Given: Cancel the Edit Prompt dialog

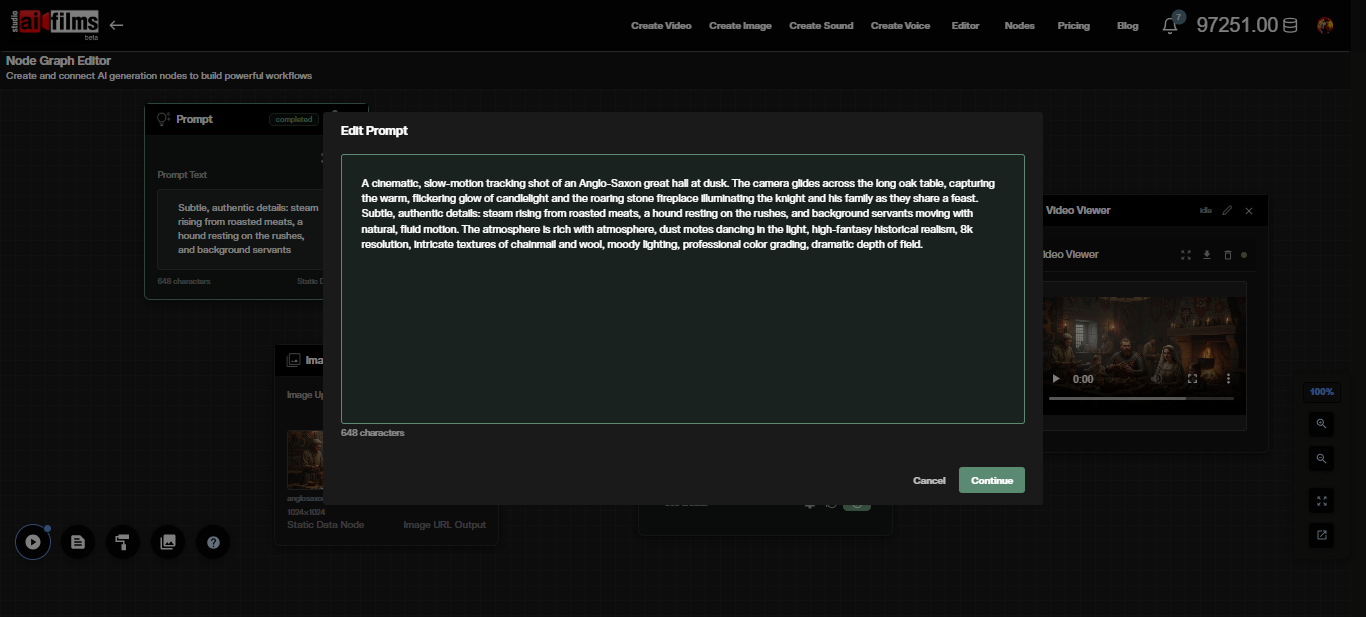Looking at the screenshot, I should [929, 480].
